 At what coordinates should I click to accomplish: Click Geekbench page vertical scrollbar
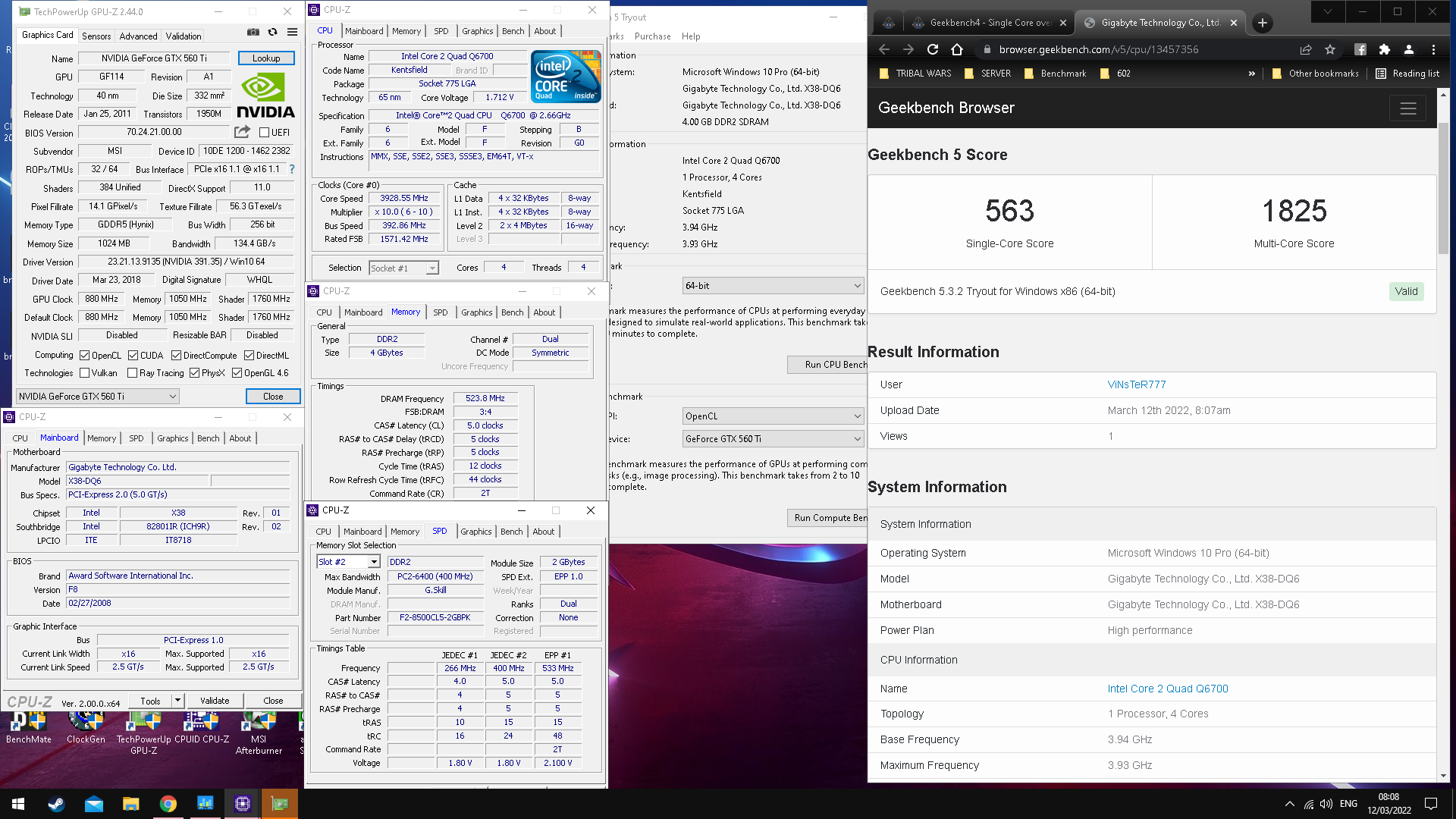(1443, 188)
